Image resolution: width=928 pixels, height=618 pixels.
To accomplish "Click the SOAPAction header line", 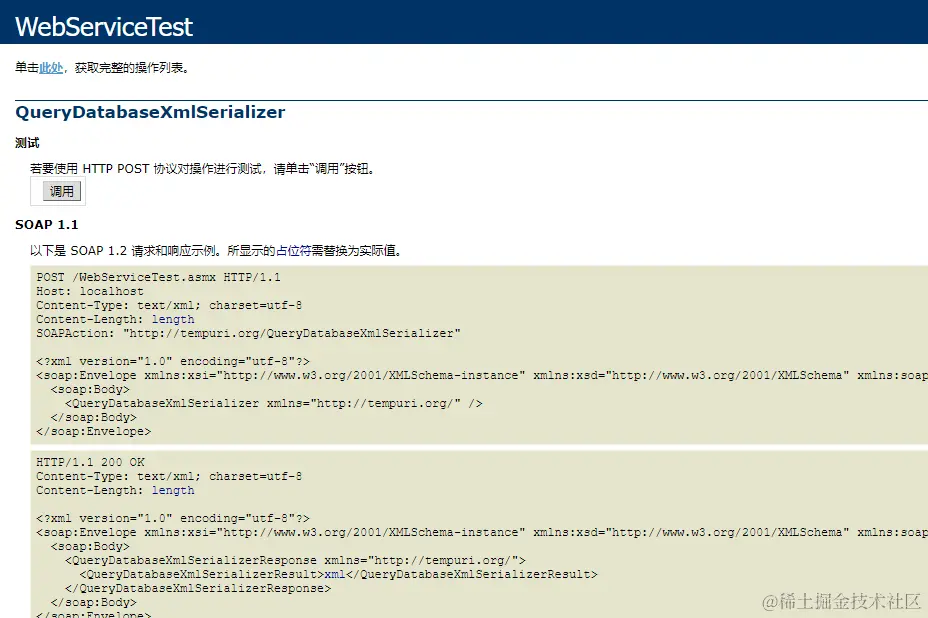I will point(249,333).
